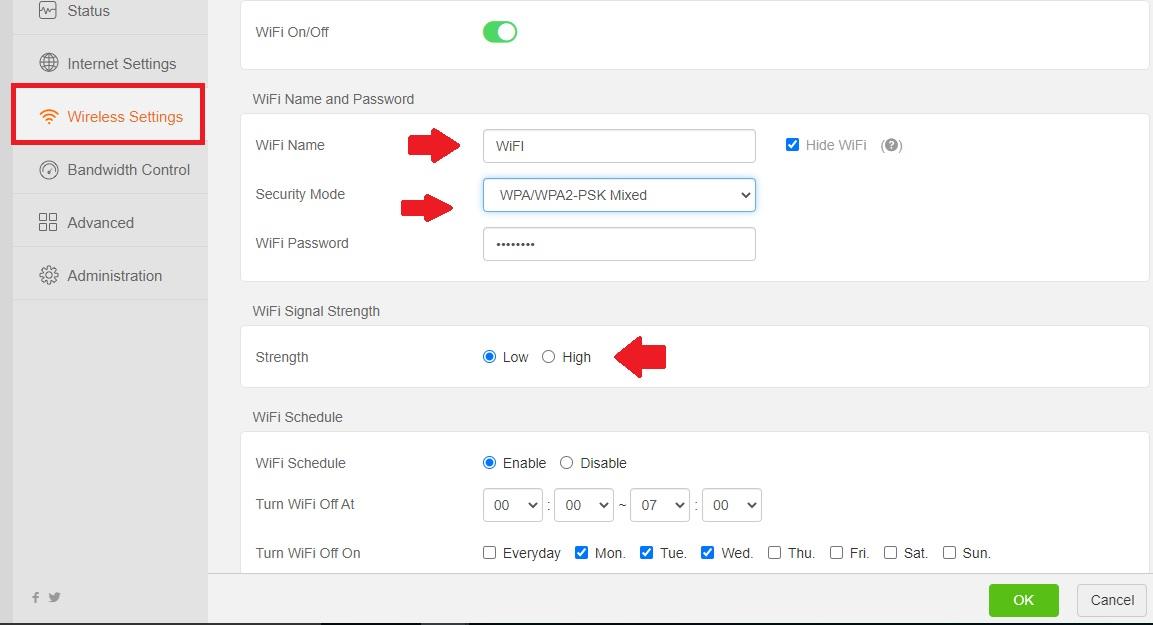
Task: Open the Facebook icon link
Action: (35, 597)
